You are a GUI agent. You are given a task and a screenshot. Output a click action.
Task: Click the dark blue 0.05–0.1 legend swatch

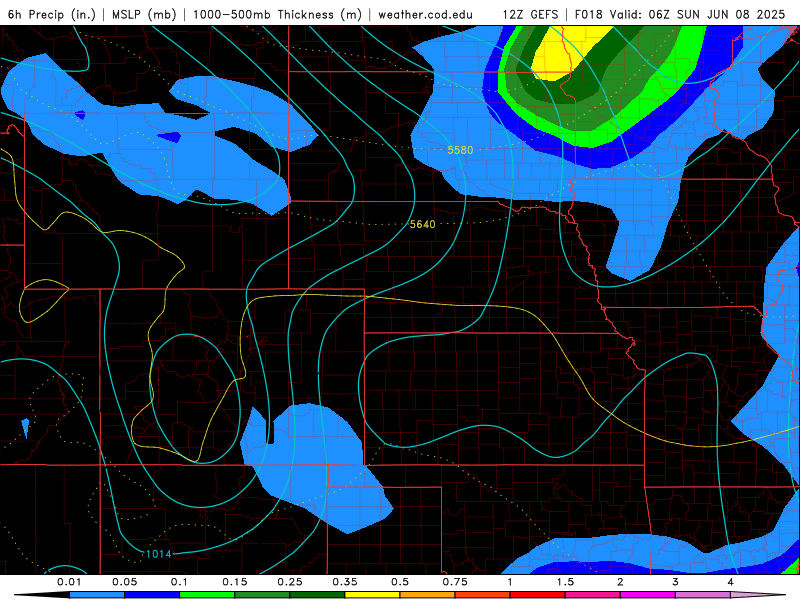[x=152, y=595]
